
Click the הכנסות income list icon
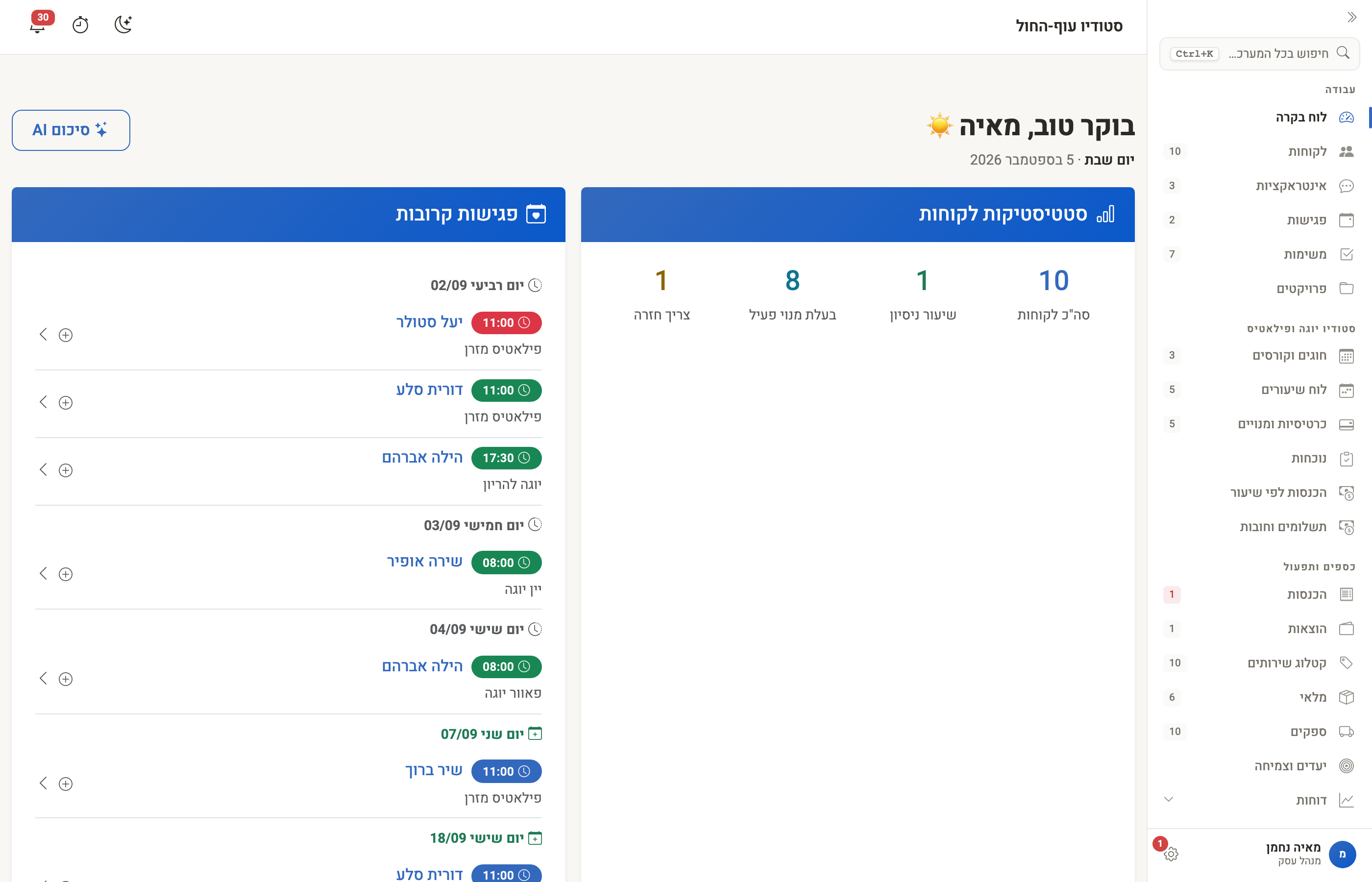pyautogui.click(x=1346, y=594)
